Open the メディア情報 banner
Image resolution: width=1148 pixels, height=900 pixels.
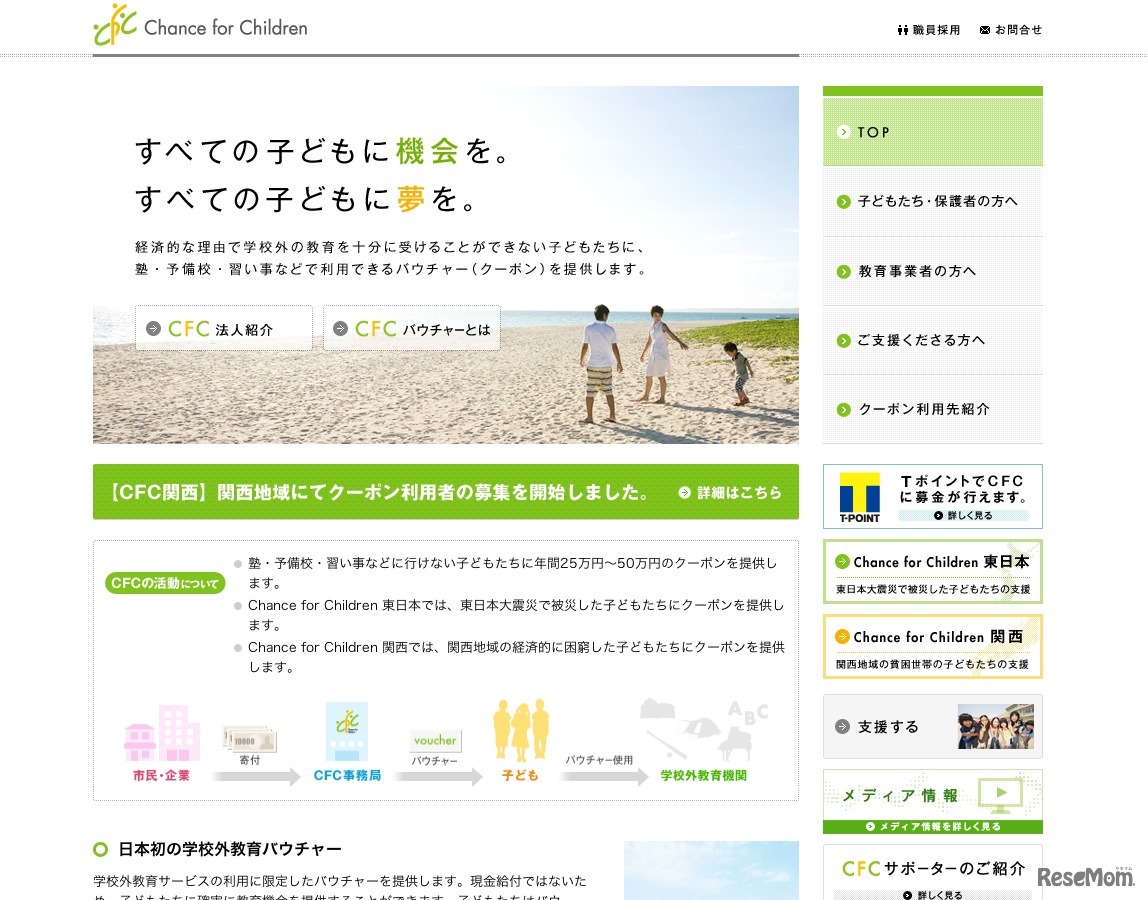(933, 801)
